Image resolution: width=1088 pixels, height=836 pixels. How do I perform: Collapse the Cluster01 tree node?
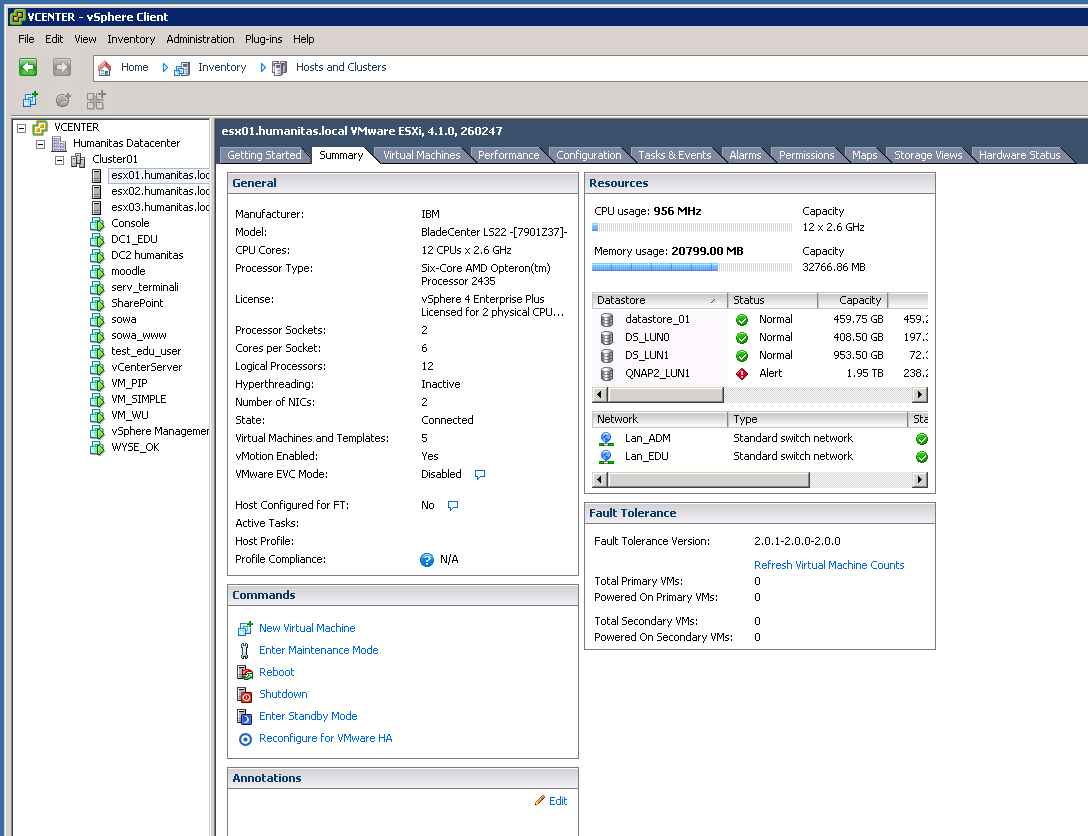(x=59, y=160)
